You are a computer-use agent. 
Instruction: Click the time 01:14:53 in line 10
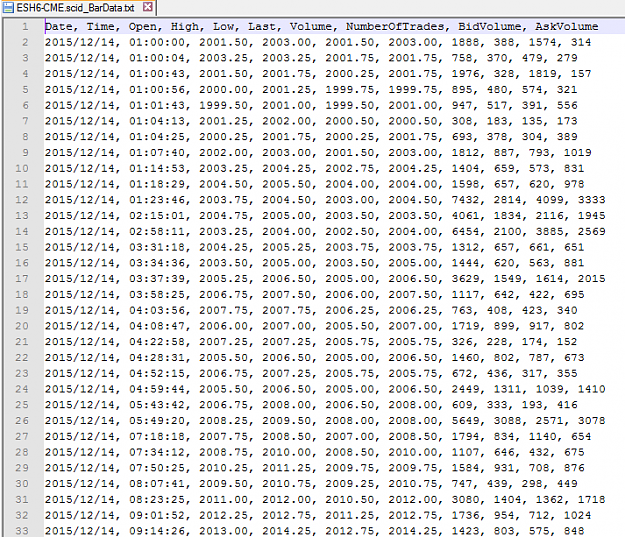click(157, 168)
